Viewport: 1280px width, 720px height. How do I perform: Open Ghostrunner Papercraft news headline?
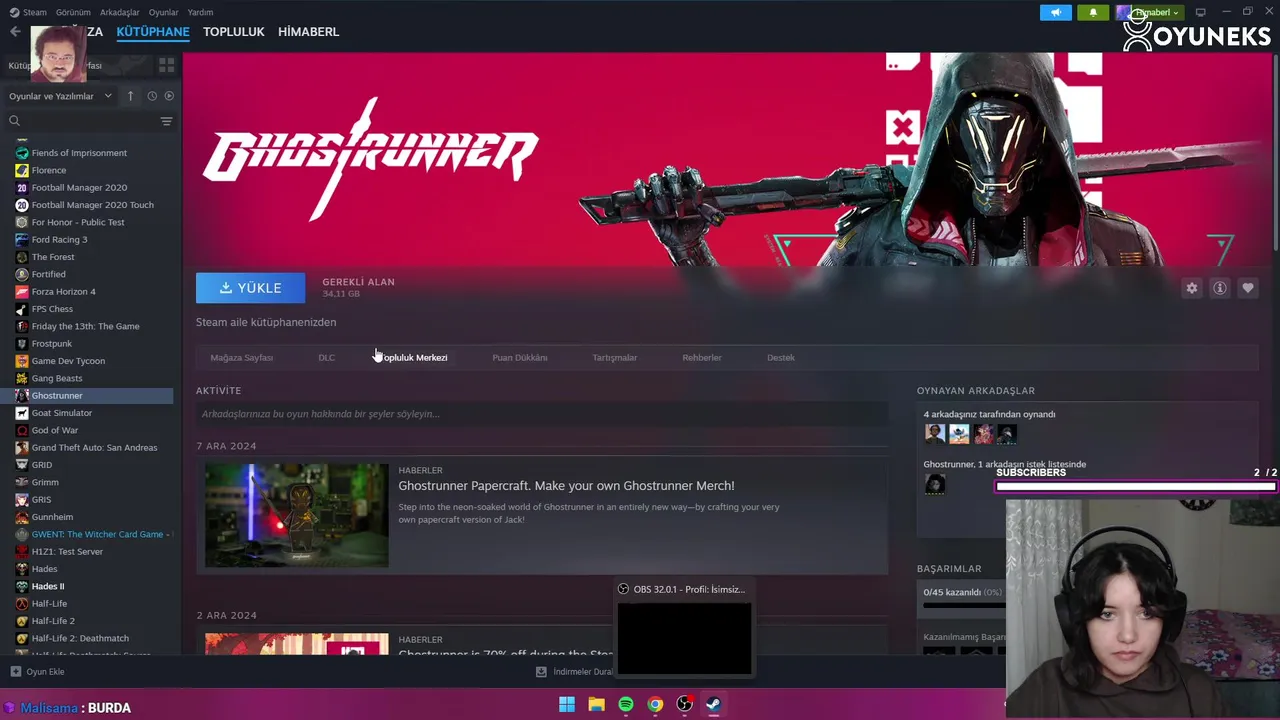pos(566,486)
